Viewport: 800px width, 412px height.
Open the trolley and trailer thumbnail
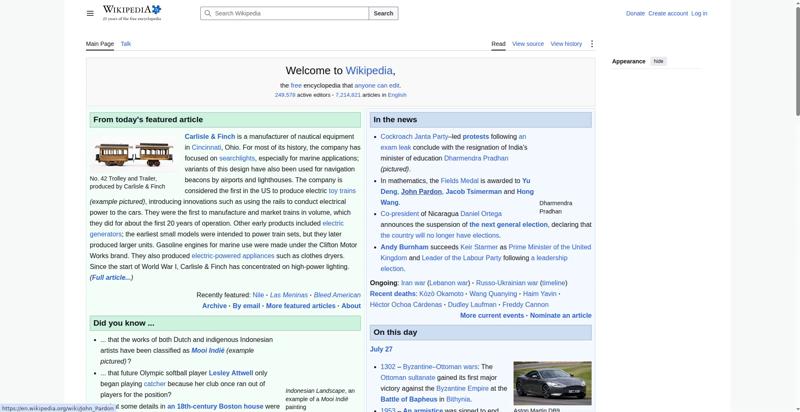pos(134,153)
